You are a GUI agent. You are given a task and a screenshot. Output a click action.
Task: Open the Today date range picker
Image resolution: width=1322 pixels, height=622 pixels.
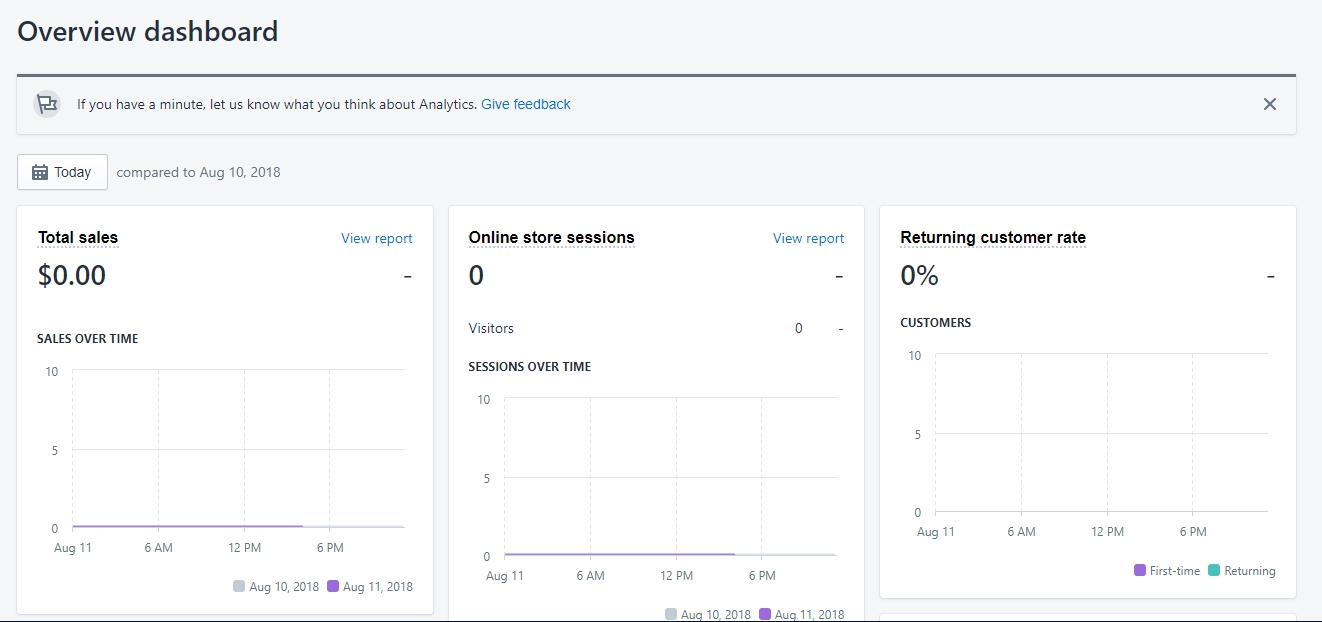tap(62, 172)
